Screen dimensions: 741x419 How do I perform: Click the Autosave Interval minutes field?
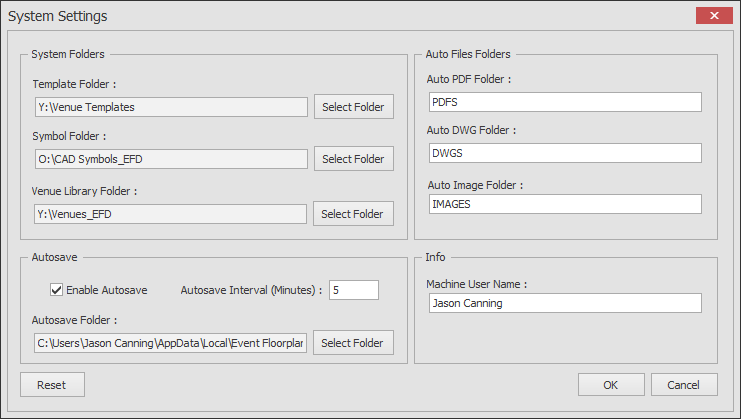(x=354, y=290)
